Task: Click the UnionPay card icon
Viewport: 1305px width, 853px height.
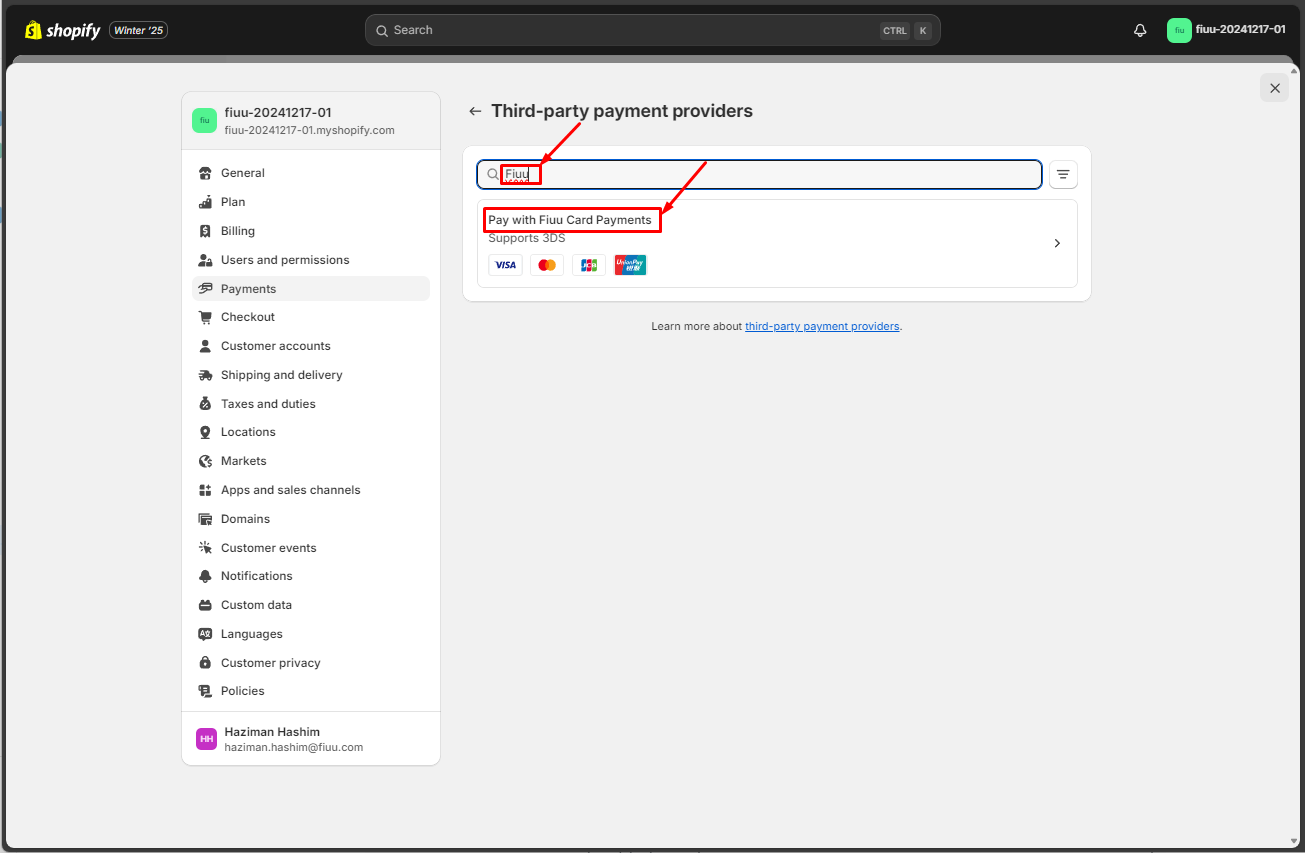Action: click(631, 265)
